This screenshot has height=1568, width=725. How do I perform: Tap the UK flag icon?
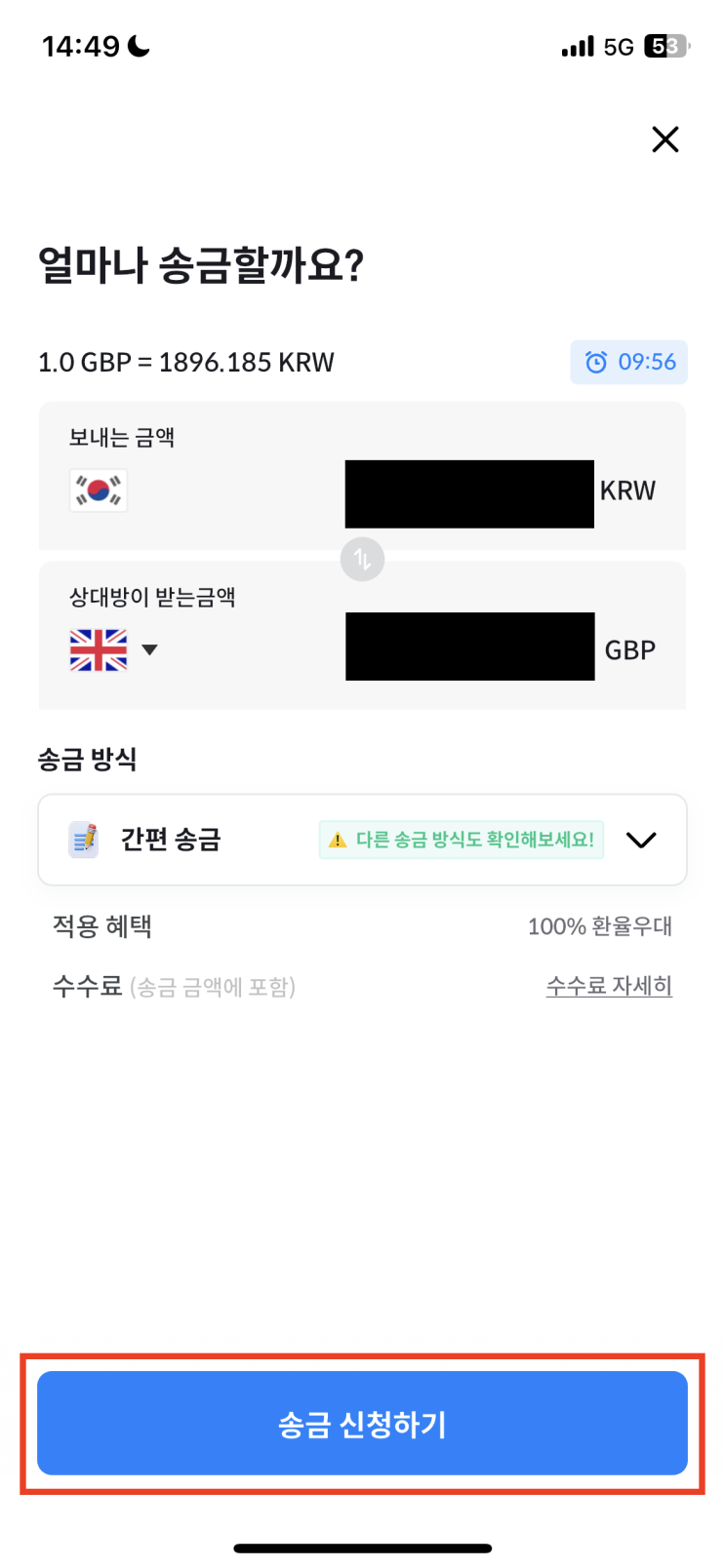click(x=99, y=649)
